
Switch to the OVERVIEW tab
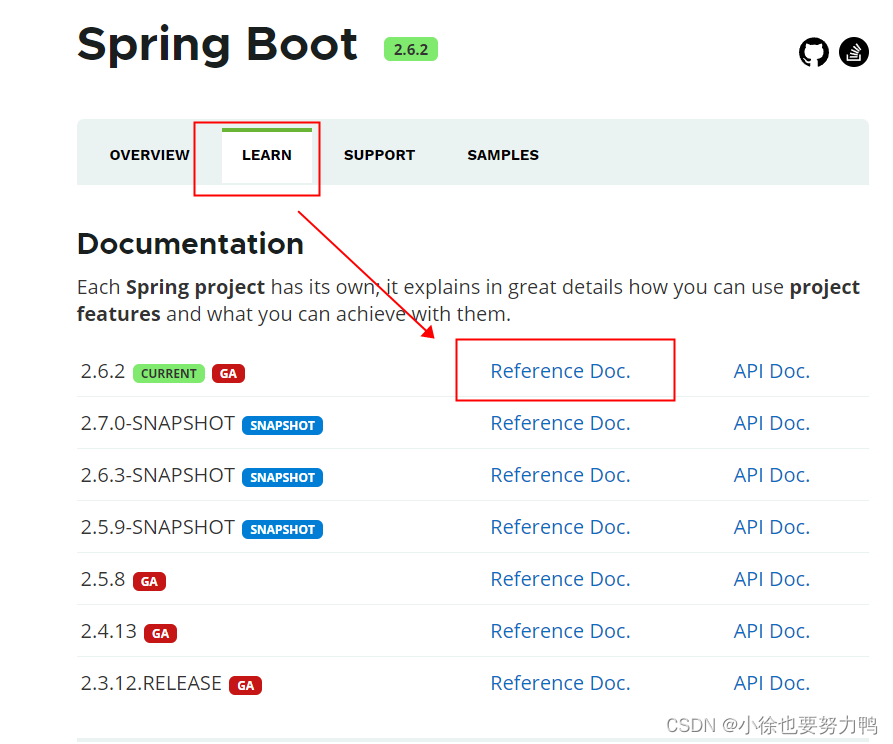[149, 155]
